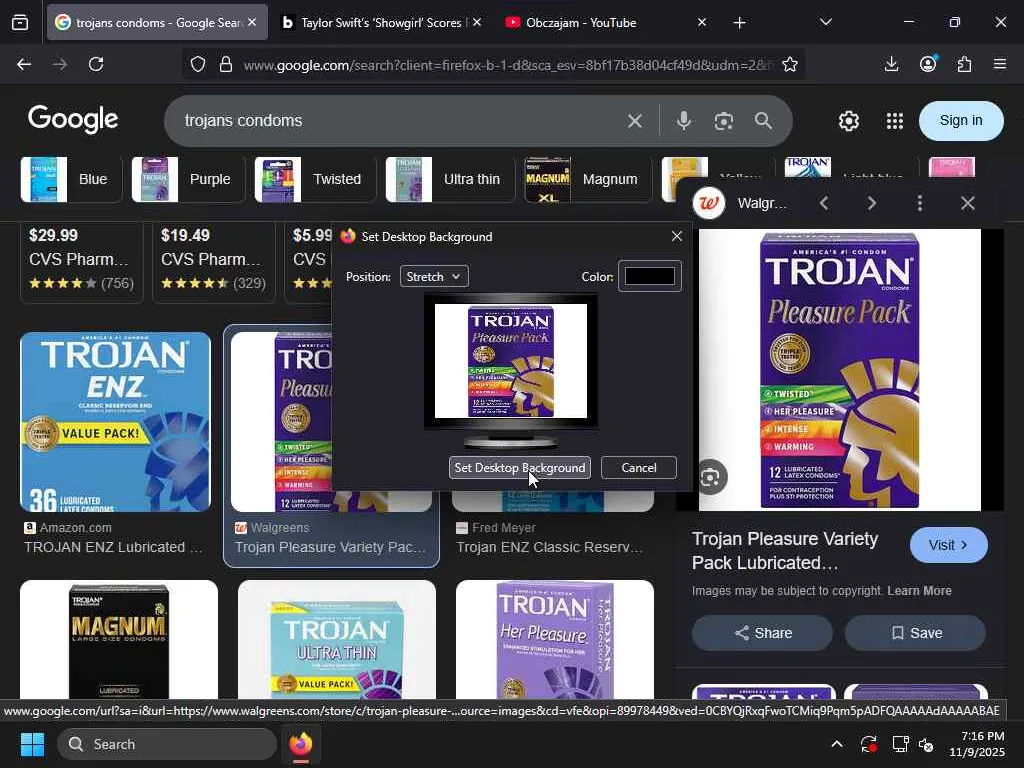Screen dimensions: 1024x768
Task: Filter results by Twisted chip
Action: [315, 179]
